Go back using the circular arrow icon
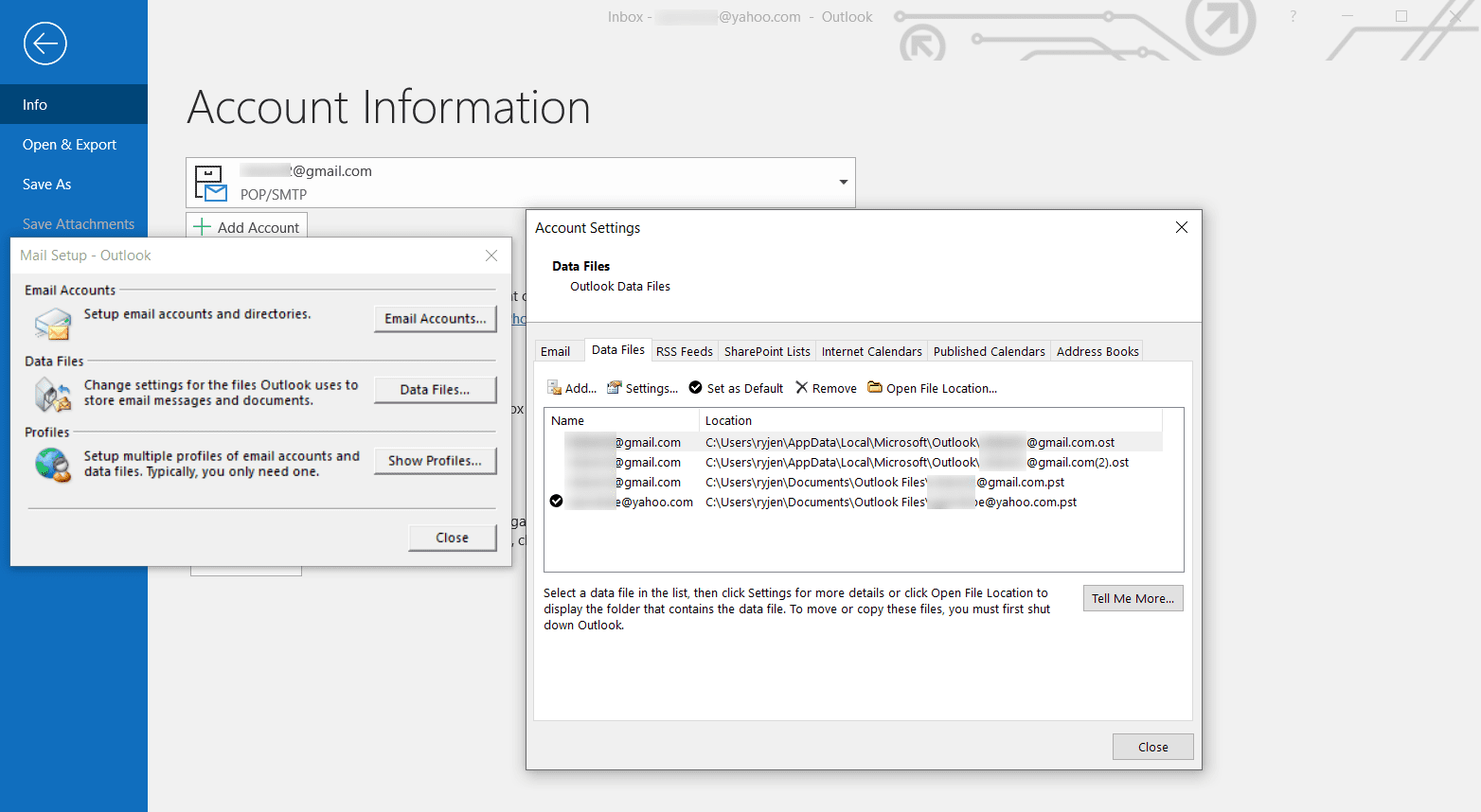 45,44
